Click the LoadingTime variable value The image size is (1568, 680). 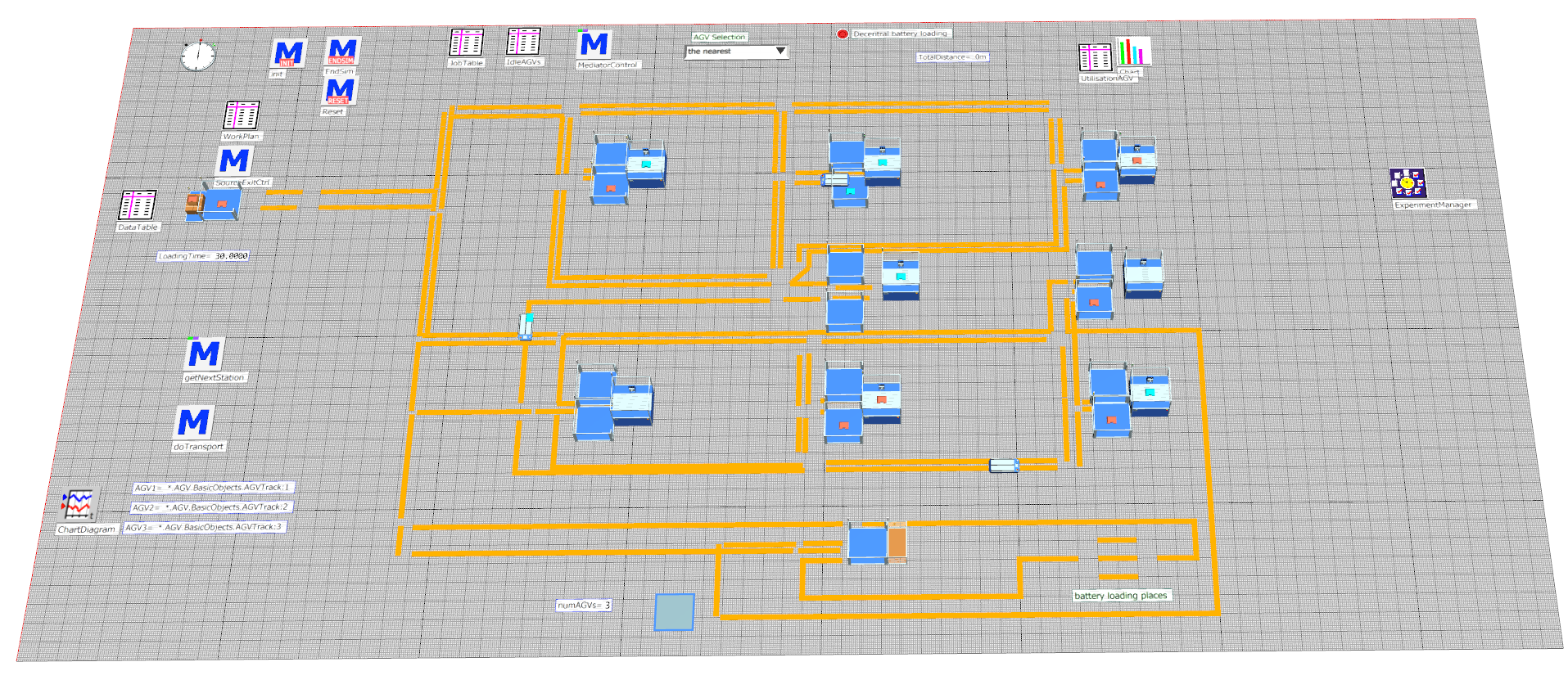pos(231,256)
